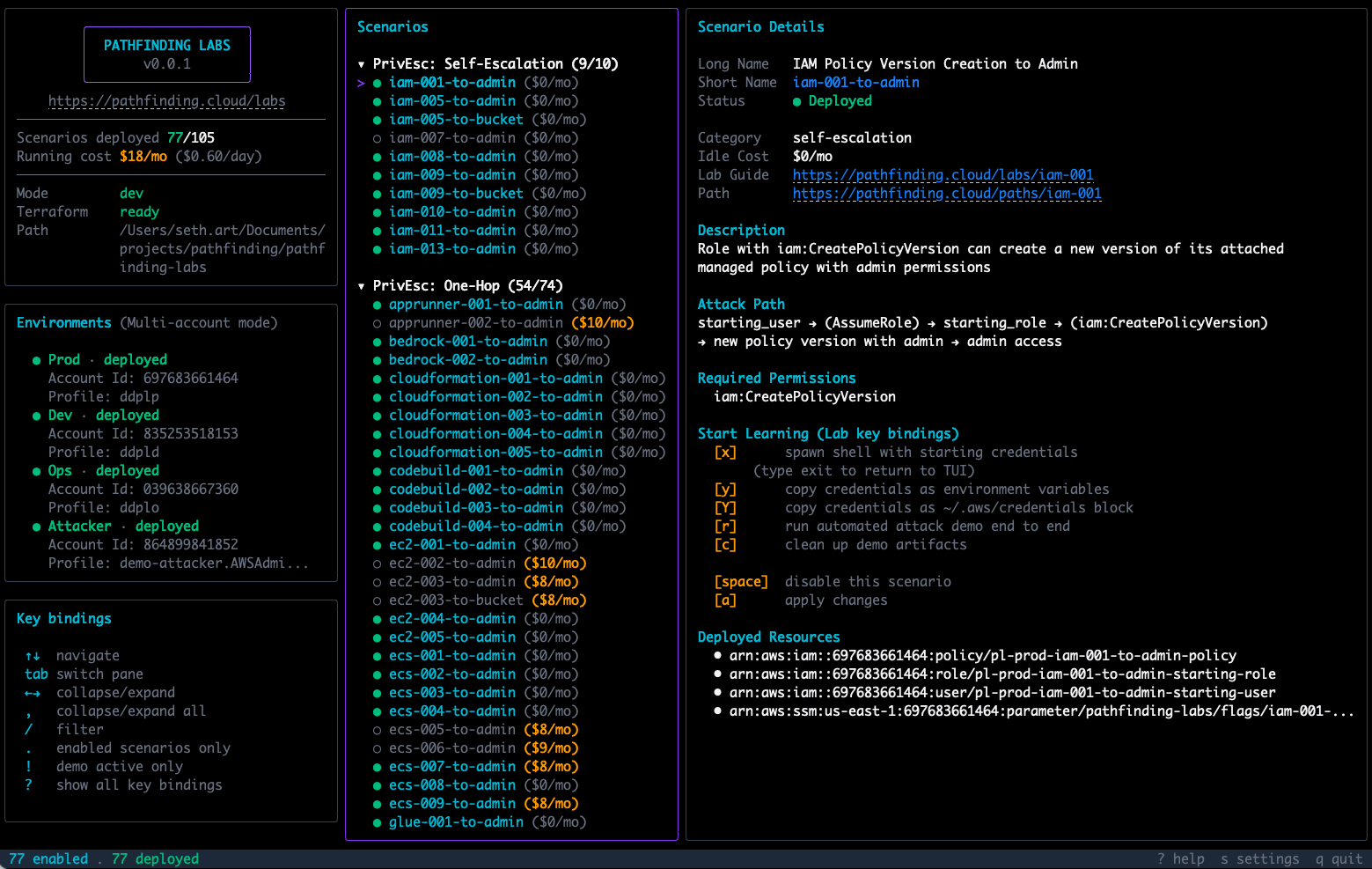Click the green status dot of ecs-007-to-admin

(378, 767)
